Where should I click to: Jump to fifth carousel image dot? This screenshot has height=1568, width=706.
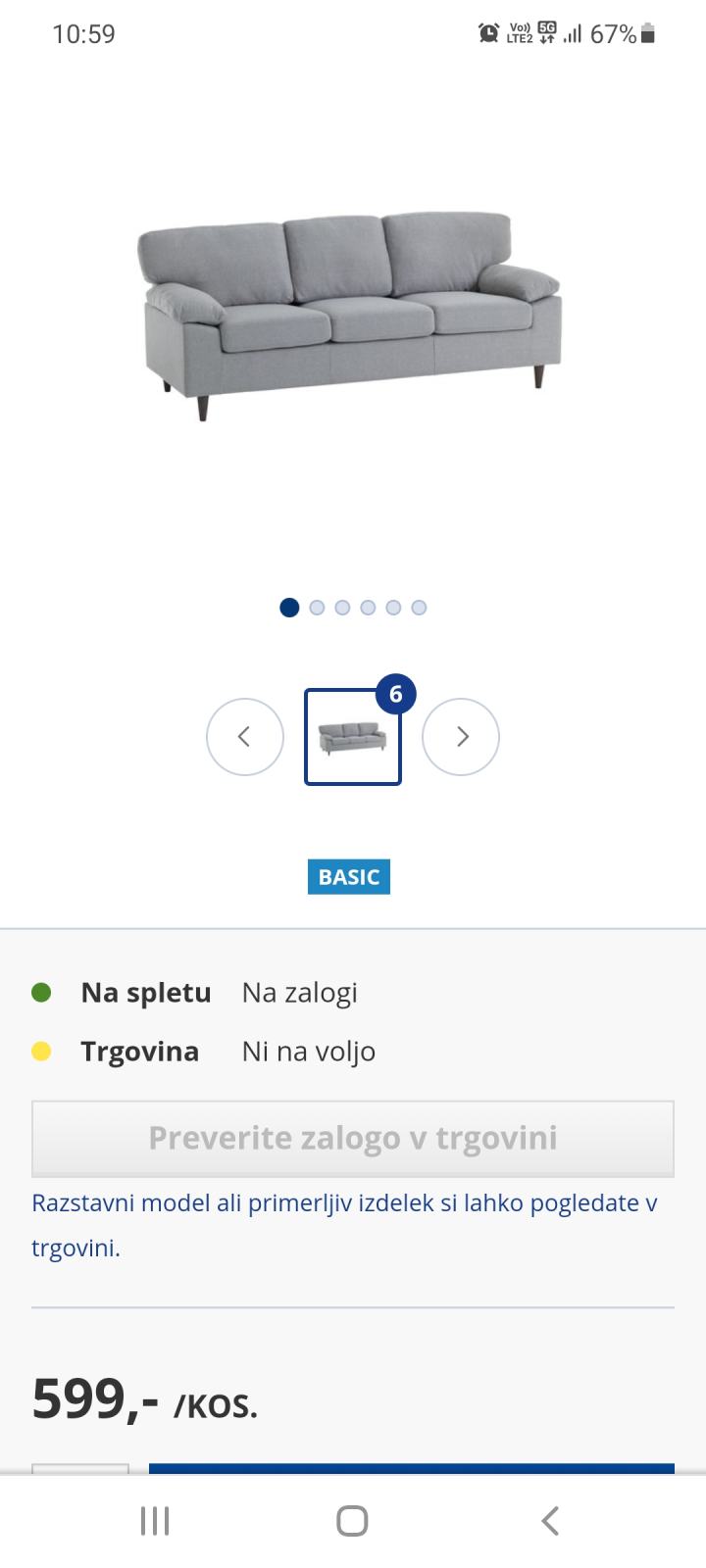(x=393, y=608)
